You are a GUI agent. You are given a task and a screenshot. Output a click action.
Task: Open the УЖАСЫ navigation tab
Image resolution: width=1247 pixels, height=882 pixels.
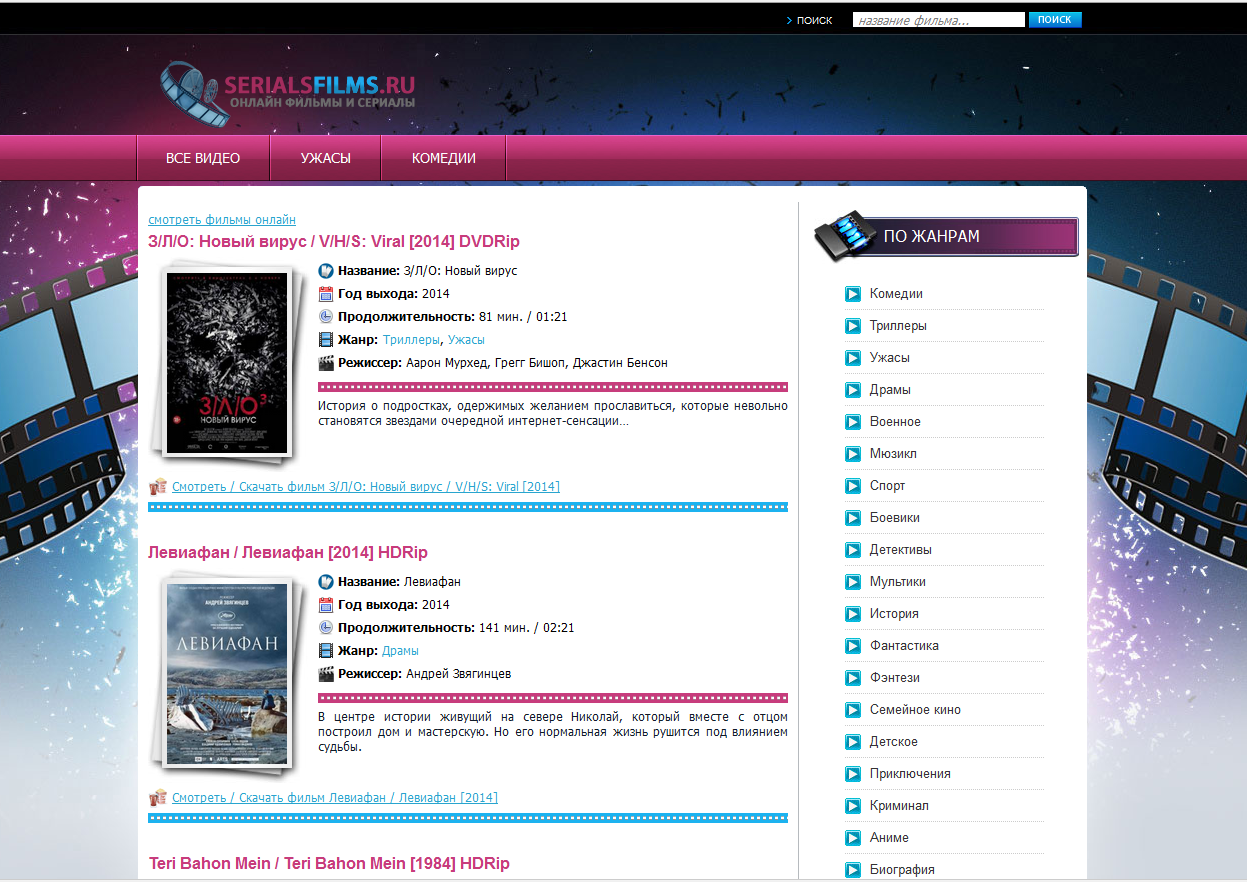326,158
